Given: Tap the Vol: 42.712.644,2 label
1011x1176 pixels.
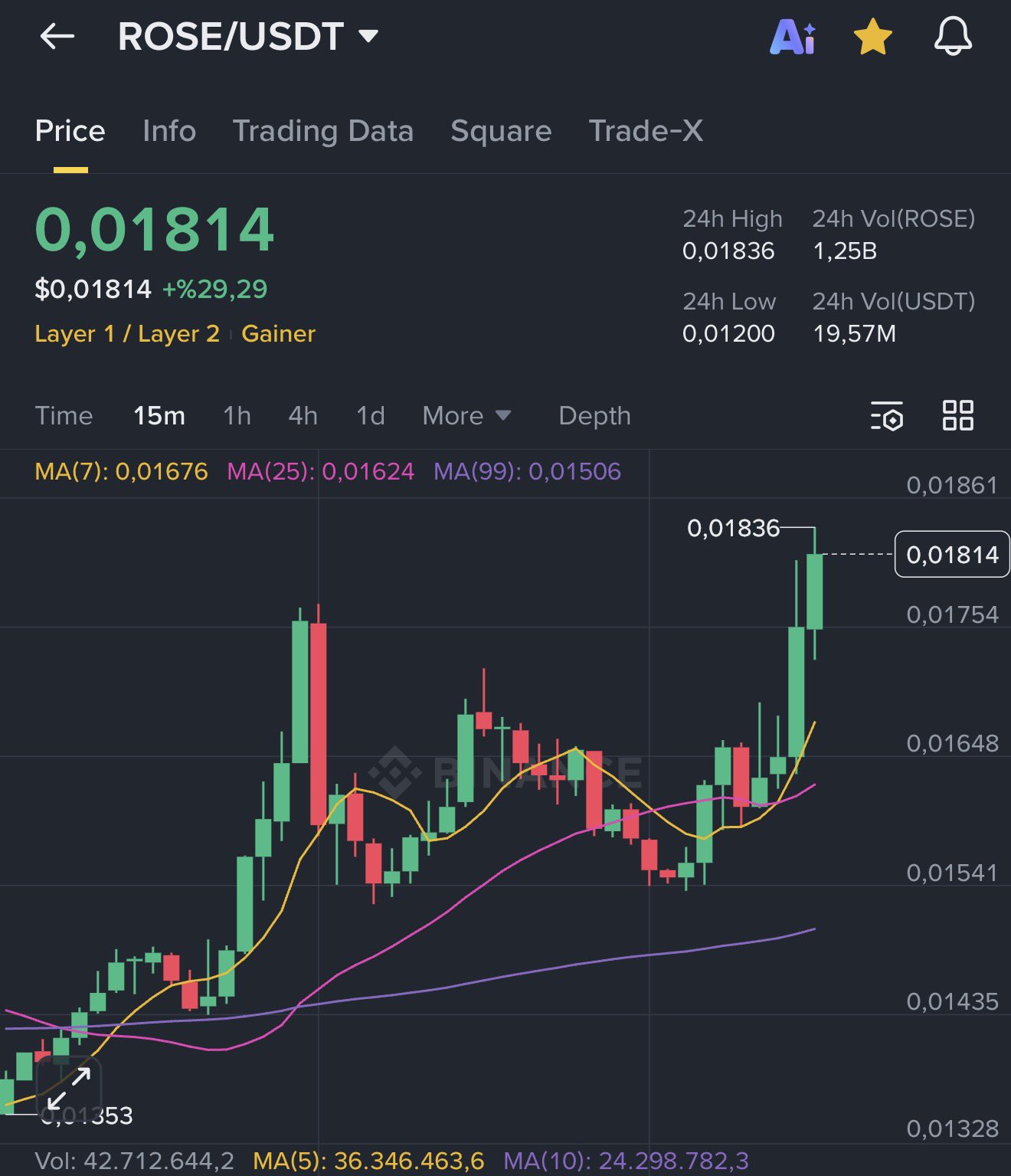Looking at the screenshot, I should [x=135, y=1161].
